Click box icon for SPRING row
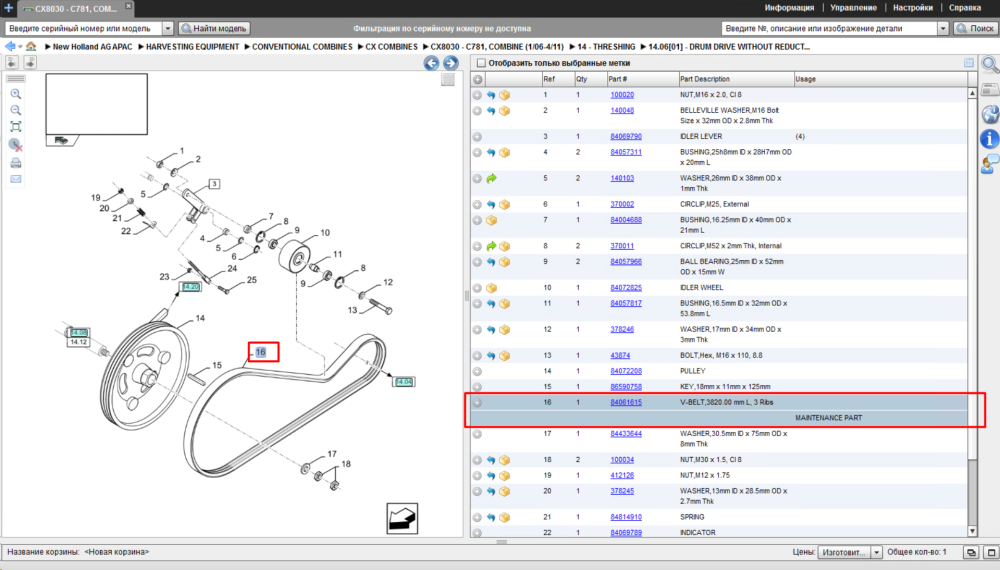The width and height of the screenshot is (1000, 570). pyautogui.click(x=504, y=518)
